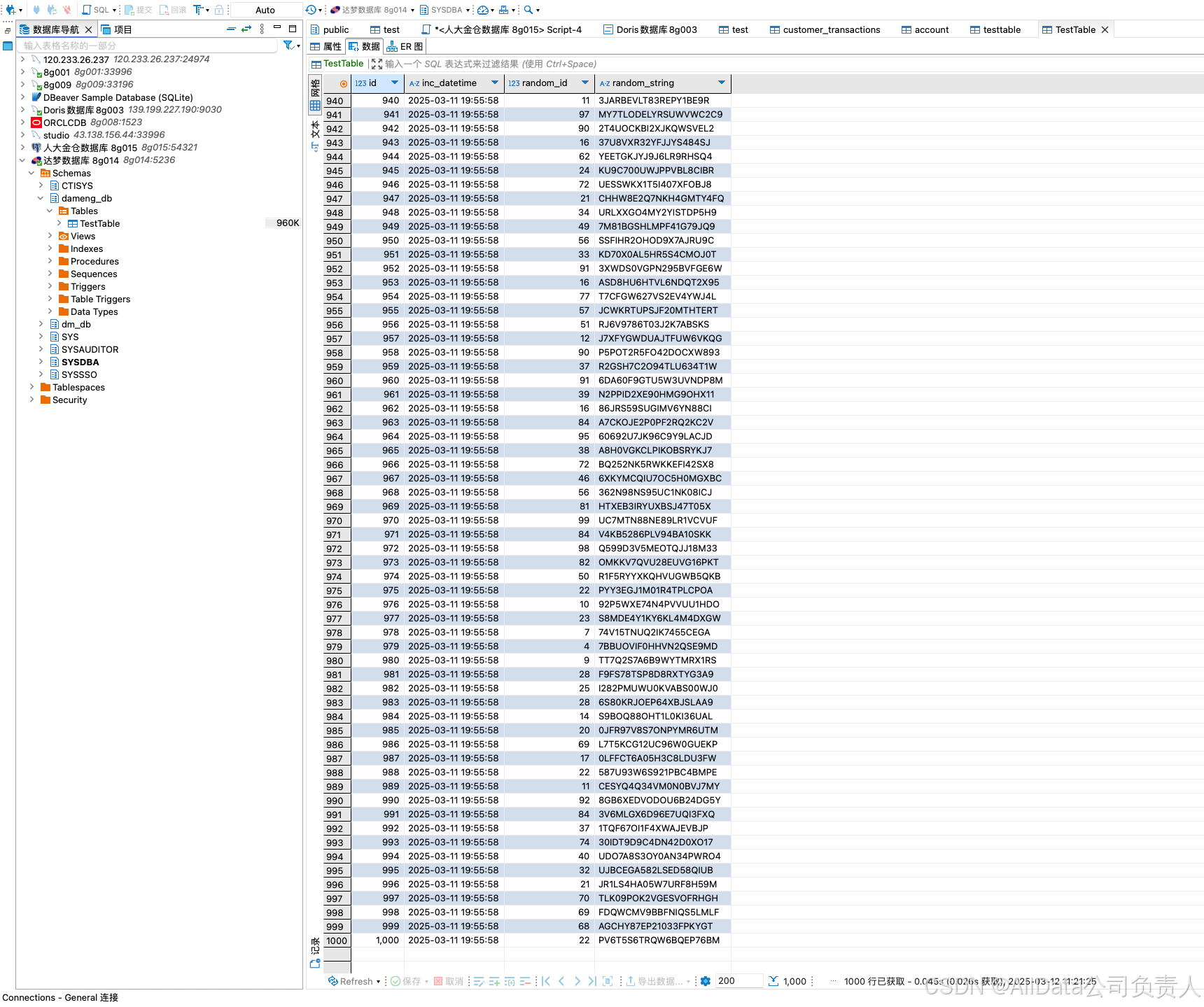Expand the ORCLCDB connection node
The width and height of the screenshot is (1204, 1007).
(23, 122)
